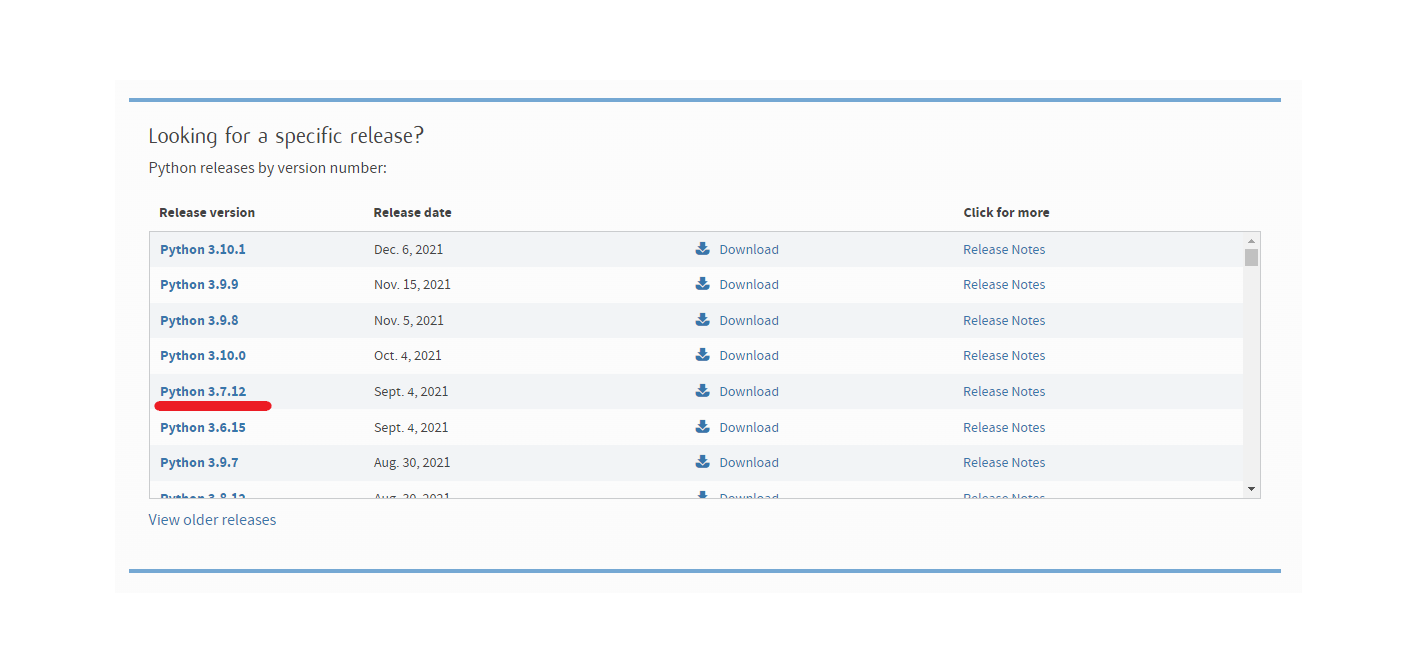This screenshot has width=1416, height=672.
Task: Click download icon for Python 3.10.1
Action: [x=702, y=249]
